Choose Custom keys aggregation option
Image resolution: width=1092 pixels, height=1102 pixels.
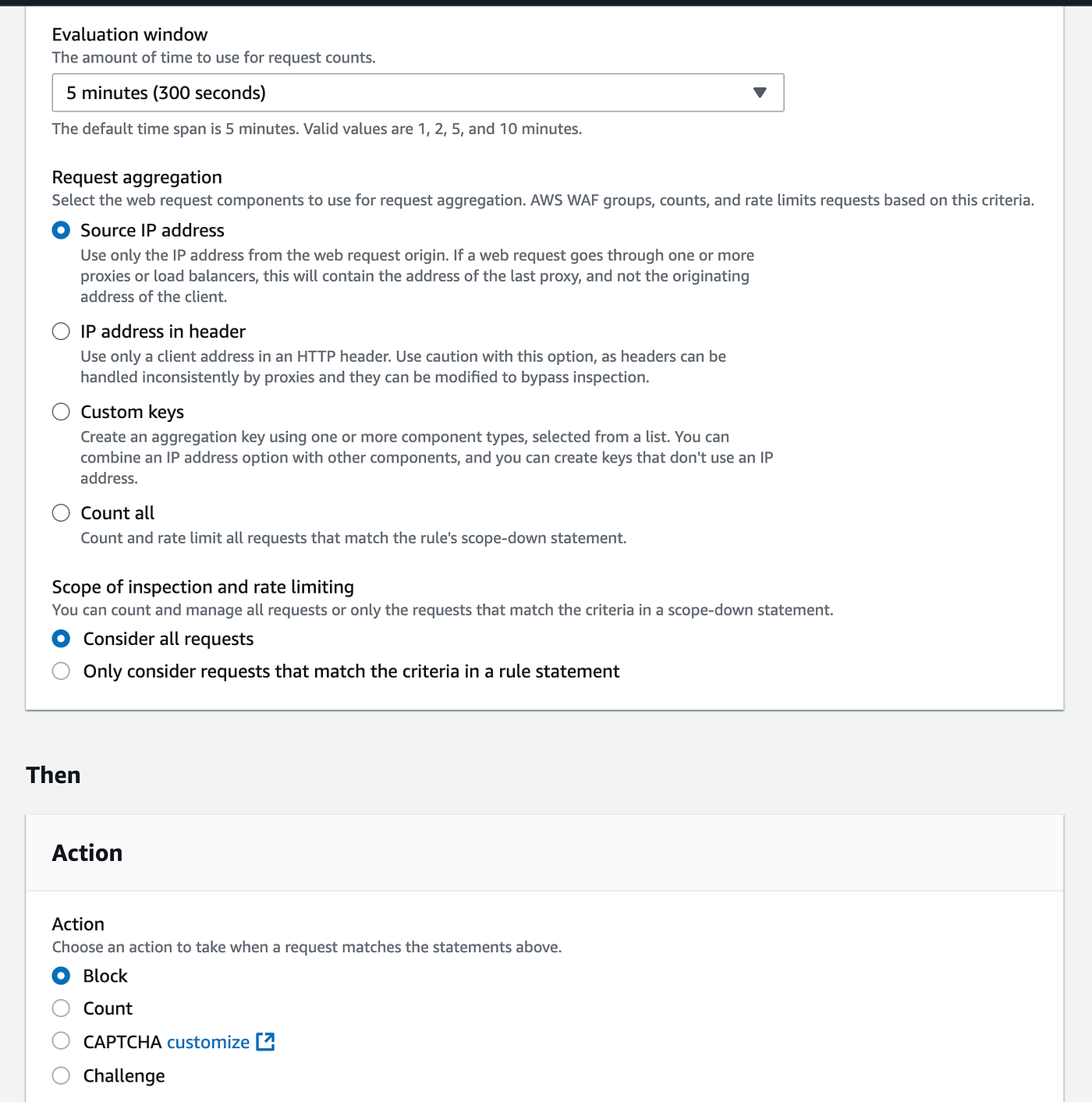61,412
